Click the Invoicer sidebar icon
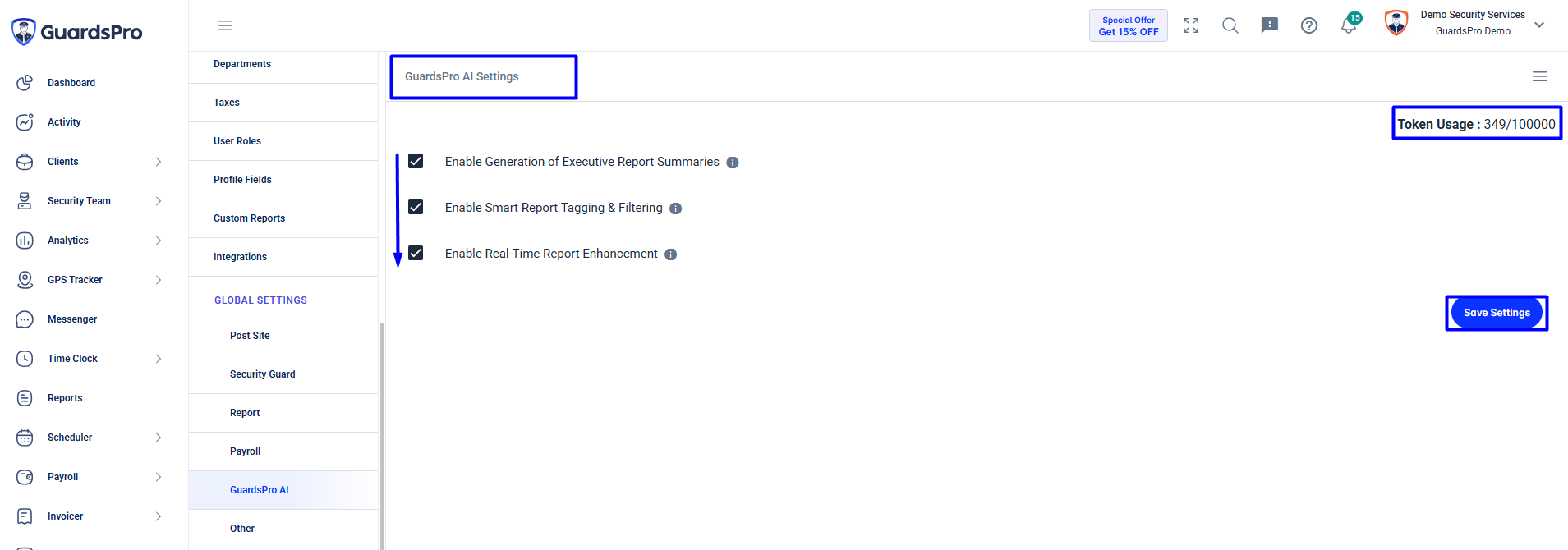Image resolution: width=1568 pixels, height=550 pixels. 25,516
